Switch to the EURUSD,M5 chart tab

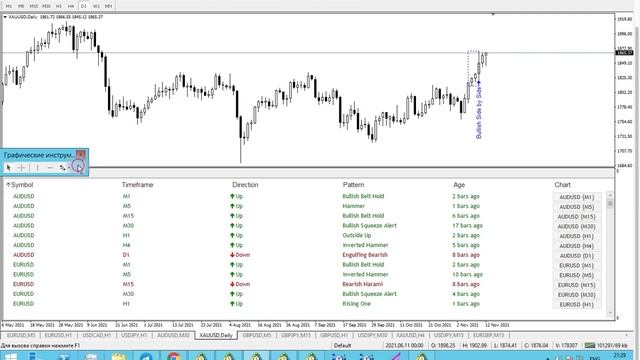[21, 335]
